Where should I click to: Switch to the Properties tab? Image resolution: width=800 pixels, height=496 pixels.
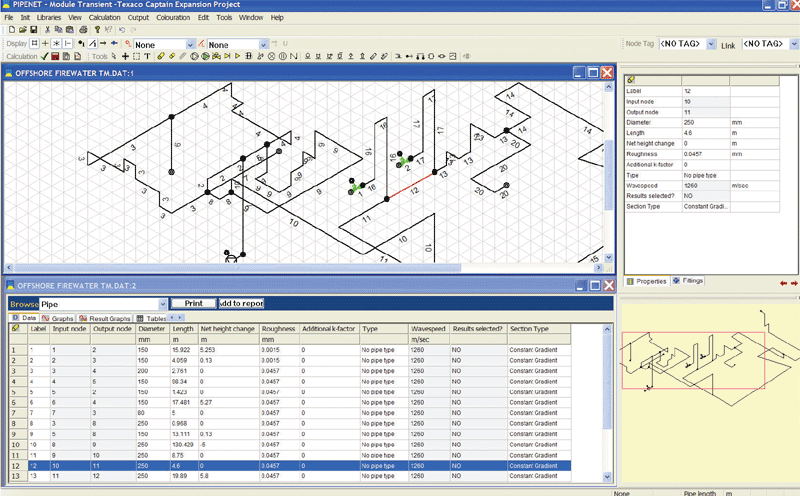point(647,281)
